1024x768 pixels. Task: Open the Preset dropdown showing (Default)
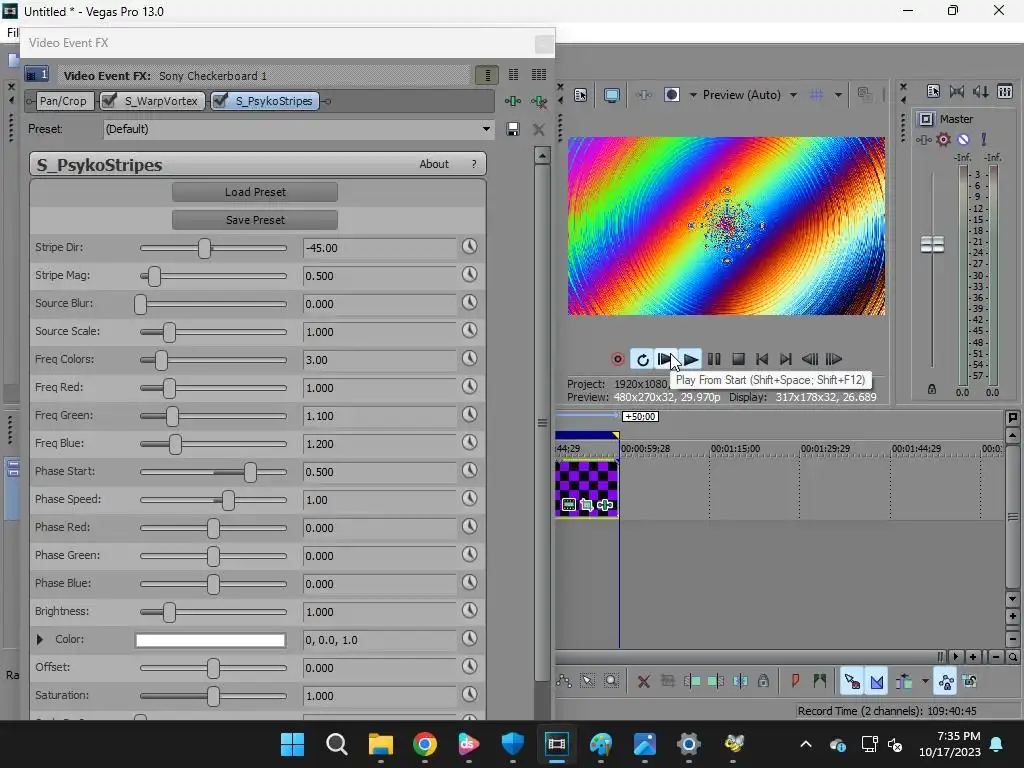[298, 129]
